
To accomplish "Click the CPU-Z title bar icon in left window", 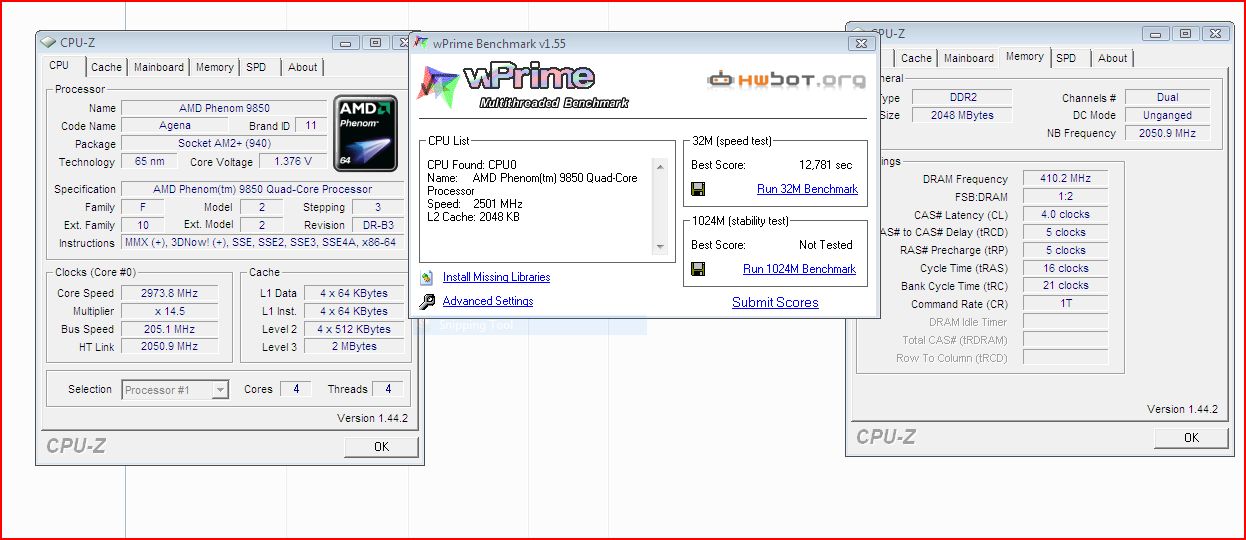I will click(48, 42).
